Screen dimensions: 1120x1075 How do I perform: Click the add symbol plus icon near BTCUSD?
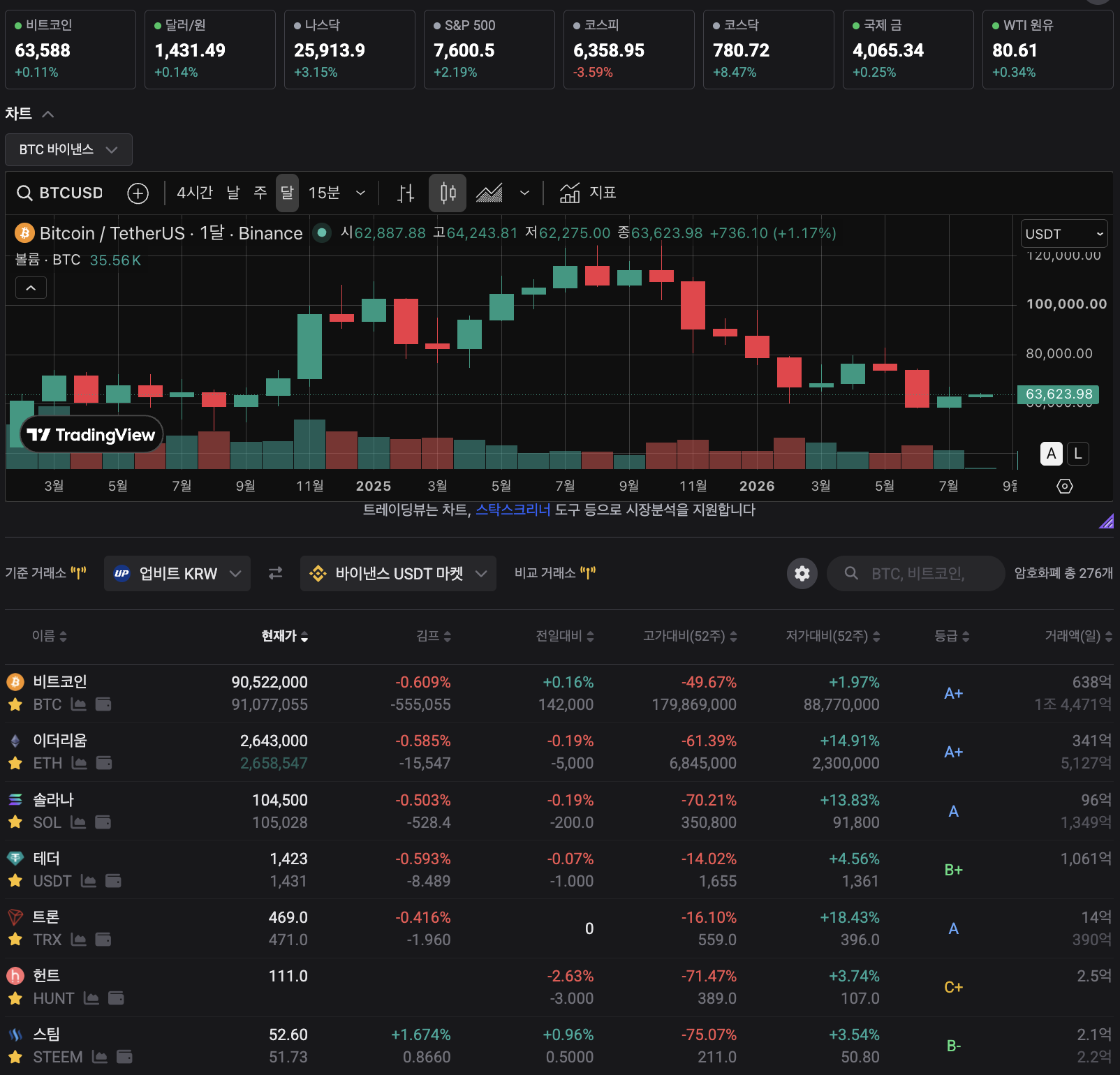pyautogui.click(x=138, y=193)
